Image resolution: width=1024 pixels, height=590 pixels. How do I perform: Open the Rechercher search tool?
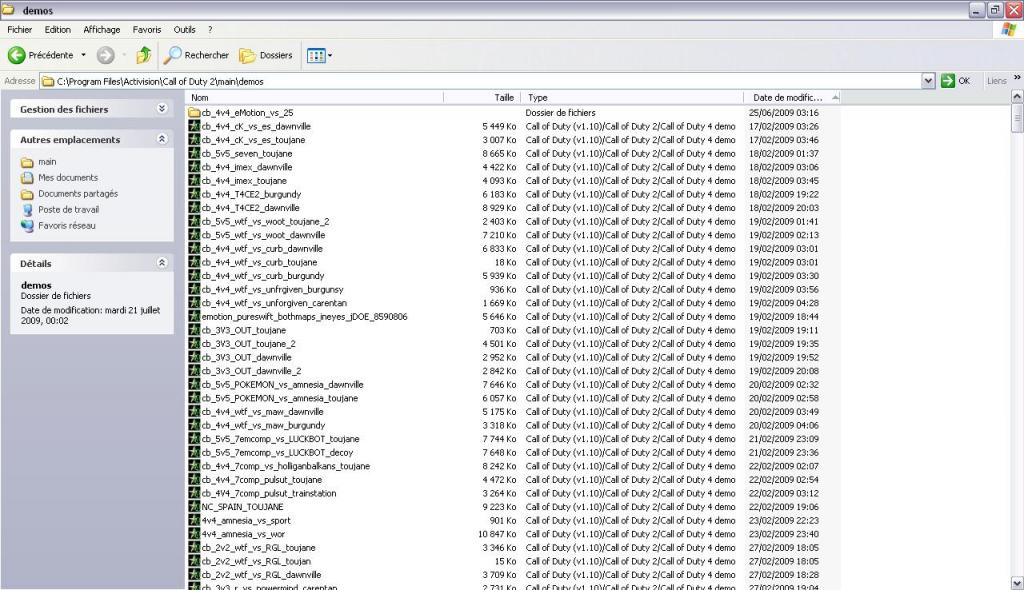tap(197, 56)
